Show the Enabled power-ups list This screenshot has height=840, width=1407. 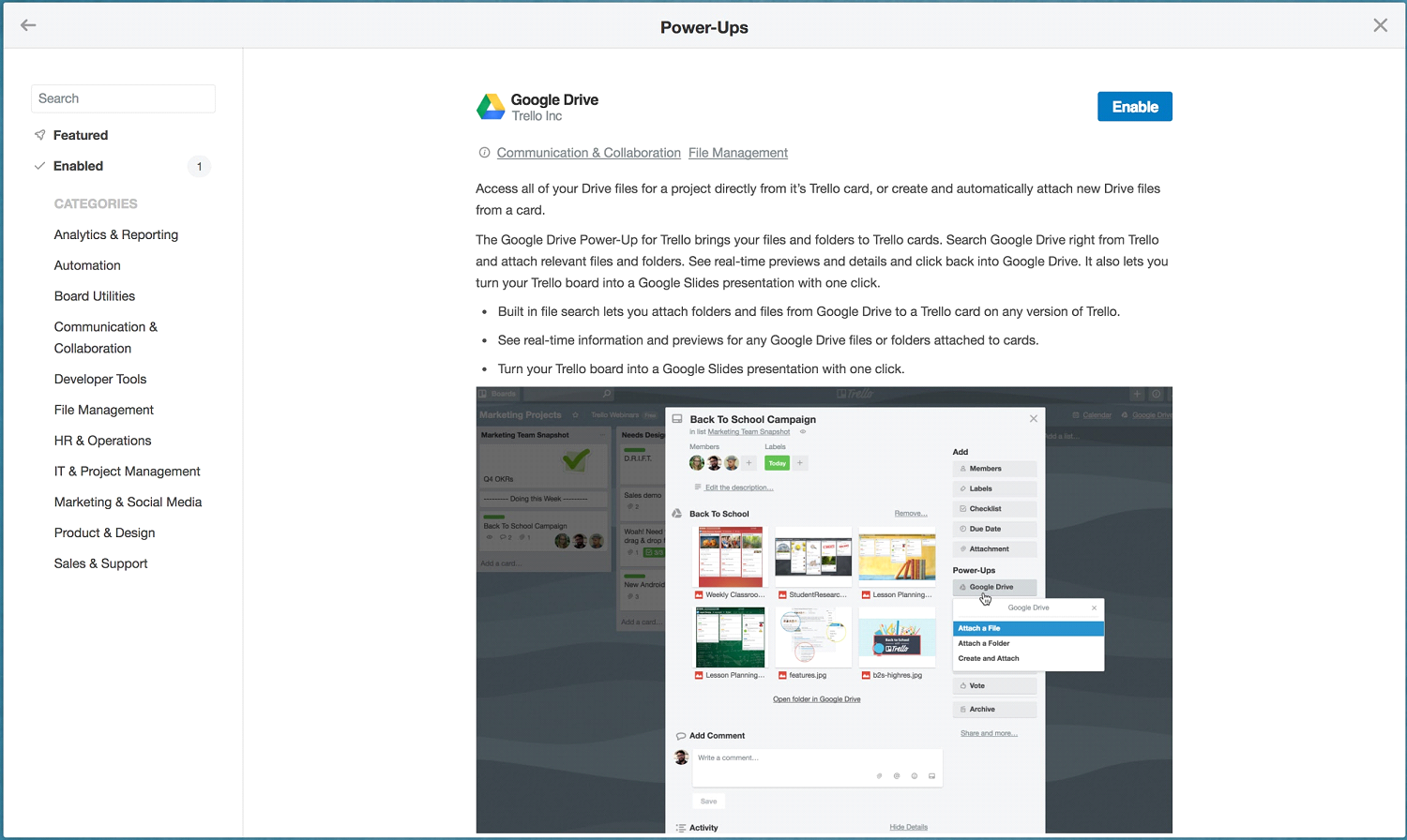pyautogui.click(x=78, y=166)
